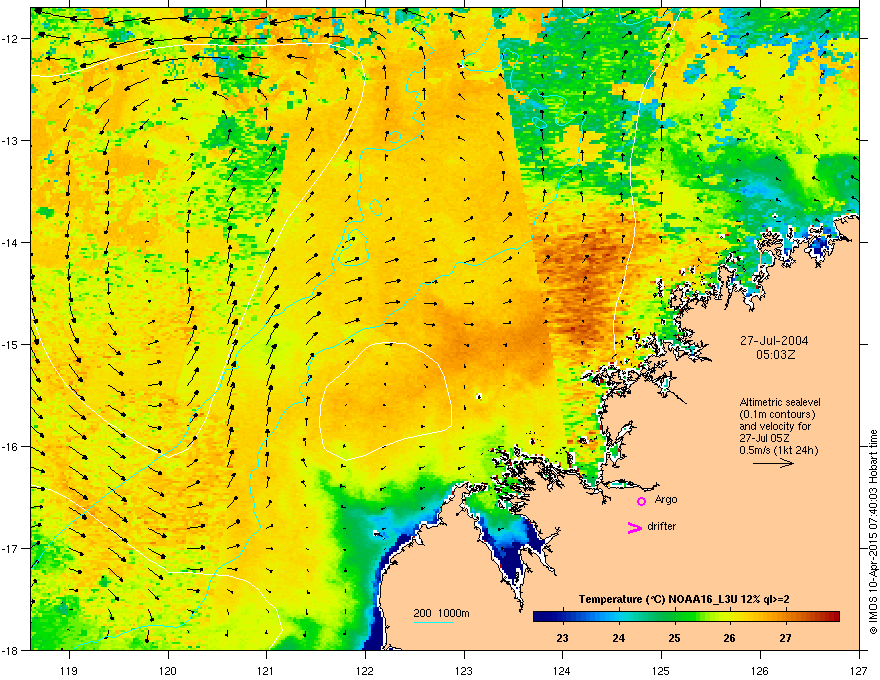Click the longitude axis label 124

click(562, 671)
